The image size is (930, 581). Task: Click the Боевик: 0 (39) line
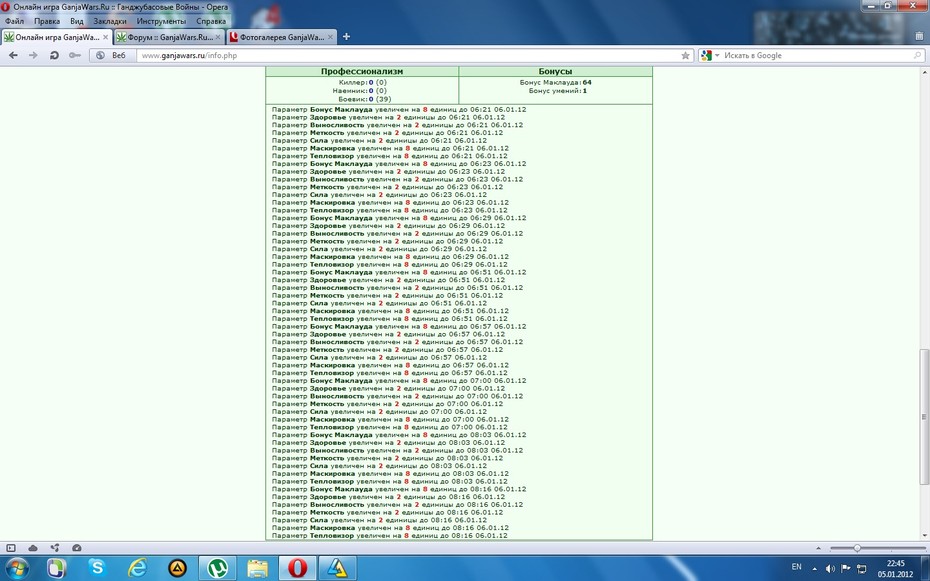pos(364,99)
